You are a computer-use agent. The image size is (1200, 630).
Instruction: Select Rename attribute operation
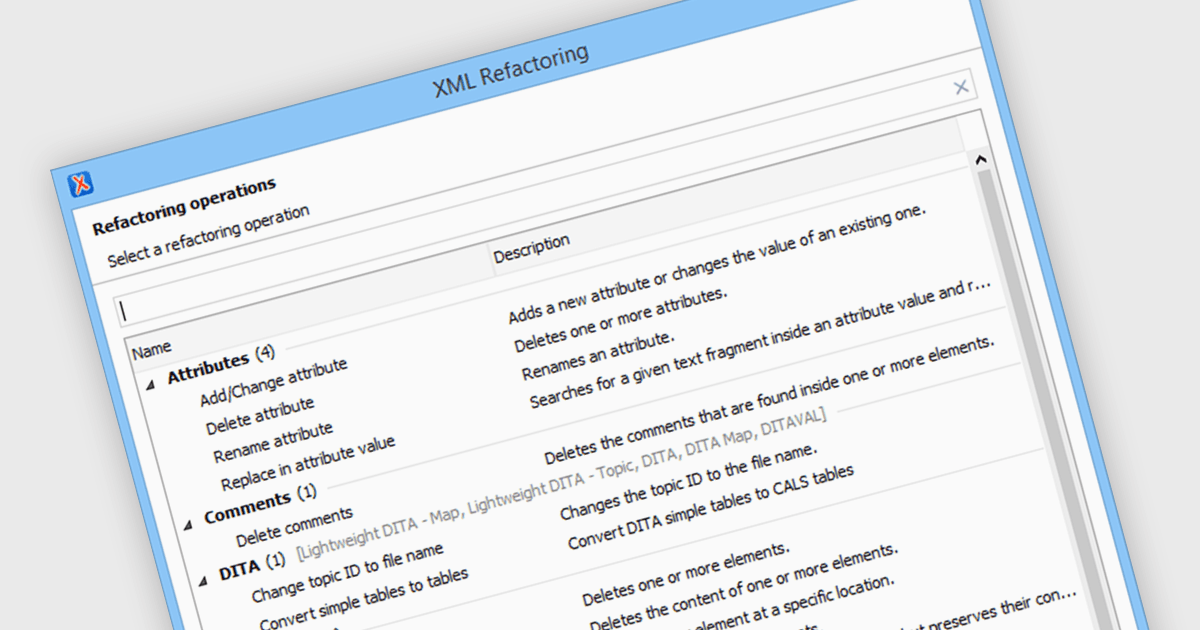pyautogui.click(x=273, y=443)
